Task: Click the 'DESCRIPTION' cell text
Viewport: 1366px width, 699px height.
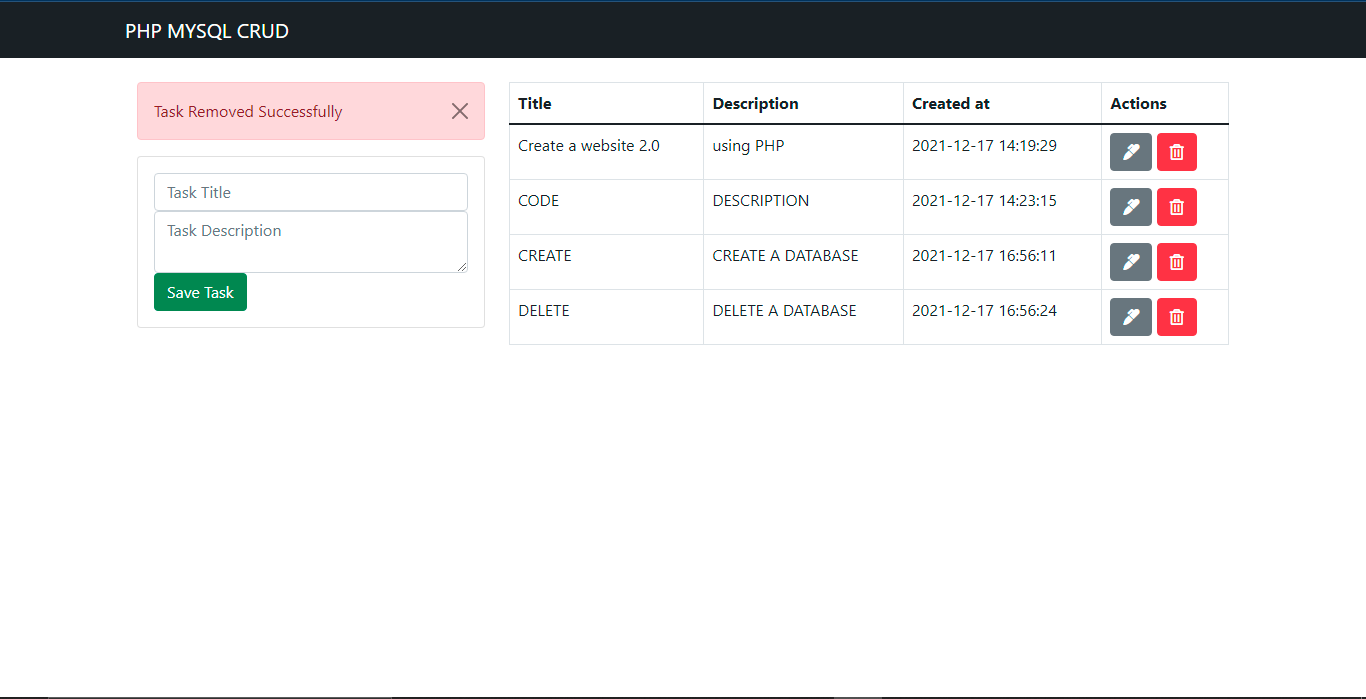Action: click(761, 201)
